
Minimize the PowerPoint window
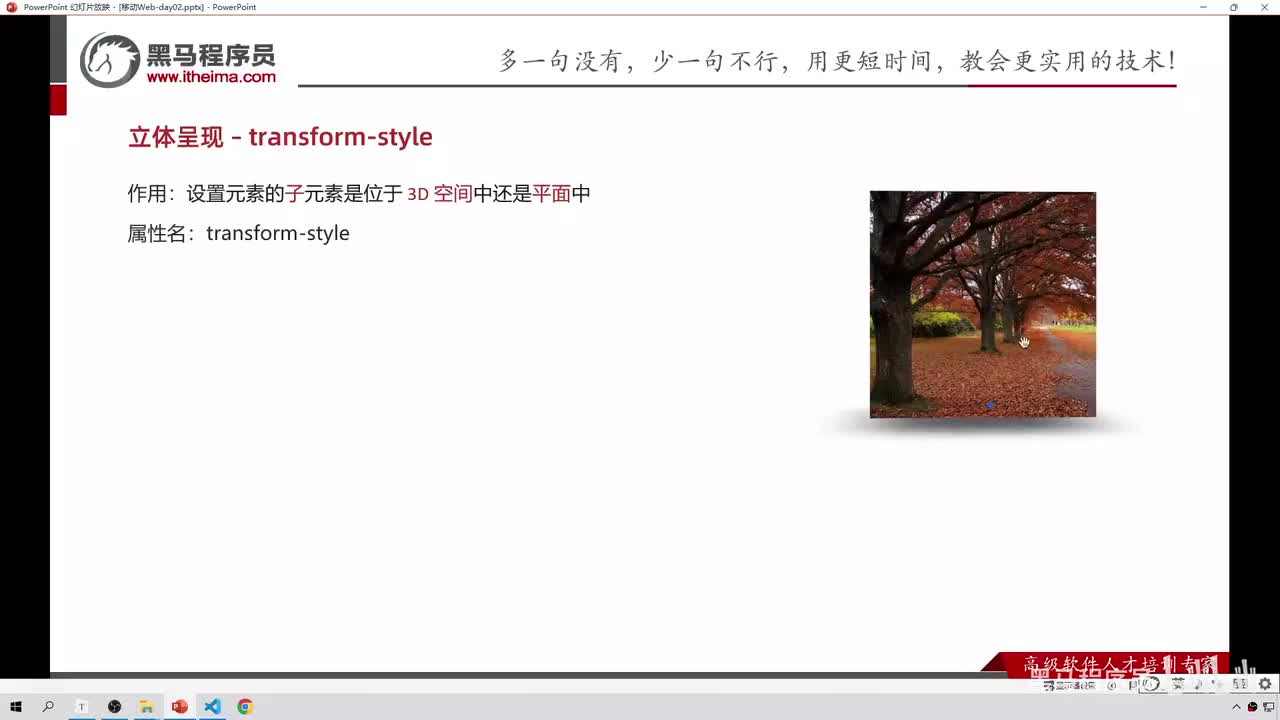[x=1204, y=7]
